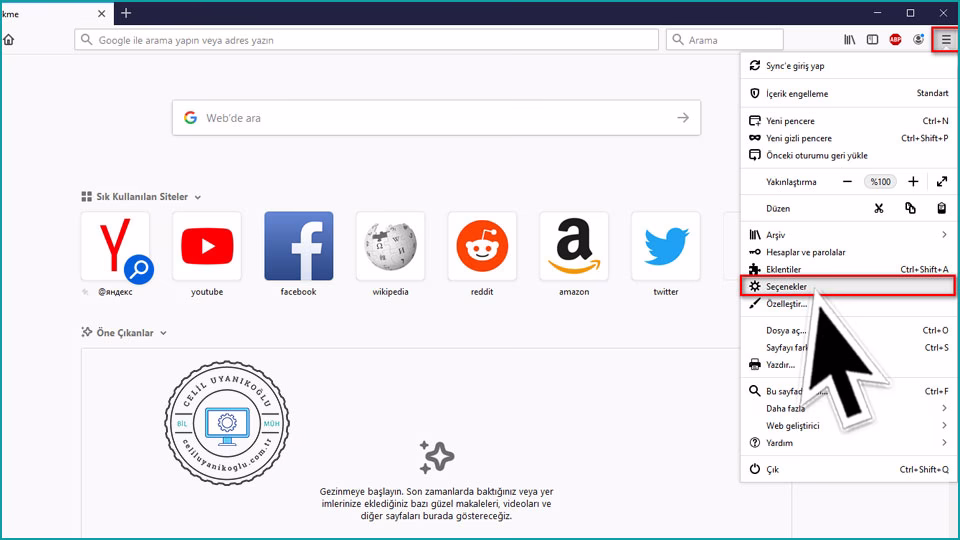The image size is (960, 540).
Task: Open the Yandex top site tile
Action: point(115,246)
